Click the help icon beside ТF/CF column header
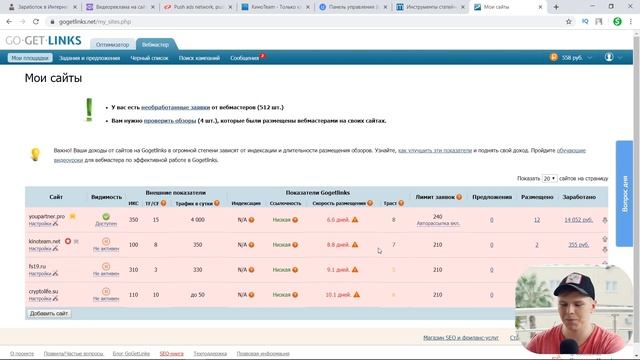The width and height of the screenshot is (640, 360). [163, 203]
